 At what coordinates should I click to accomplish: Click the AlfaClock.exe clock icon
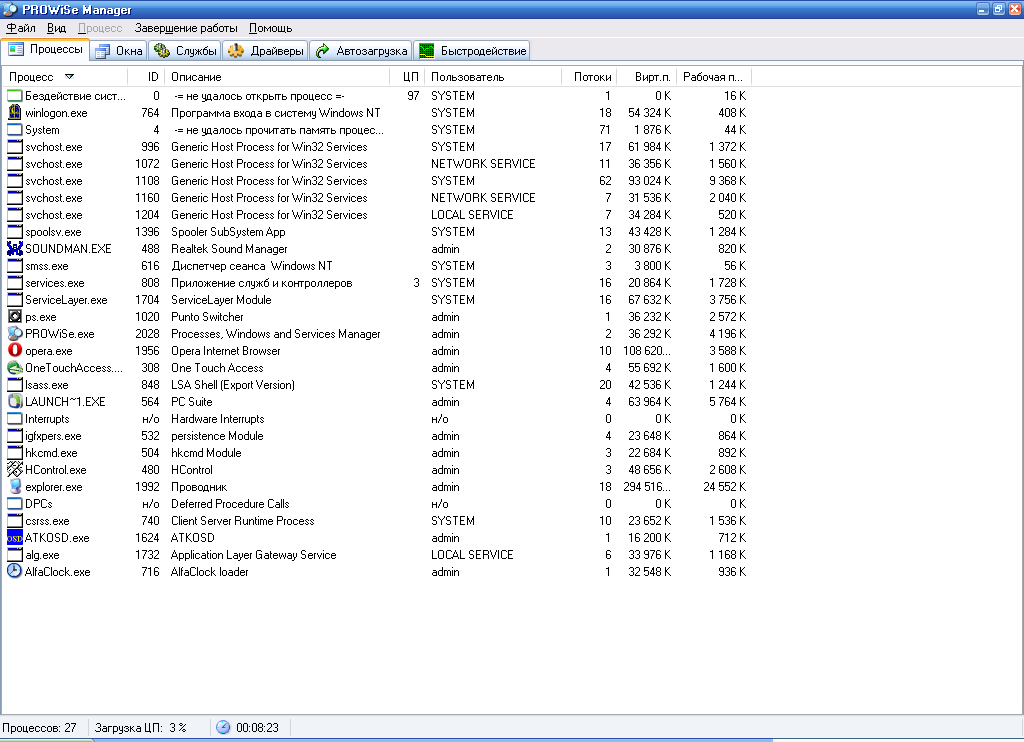tap(14, 571)
